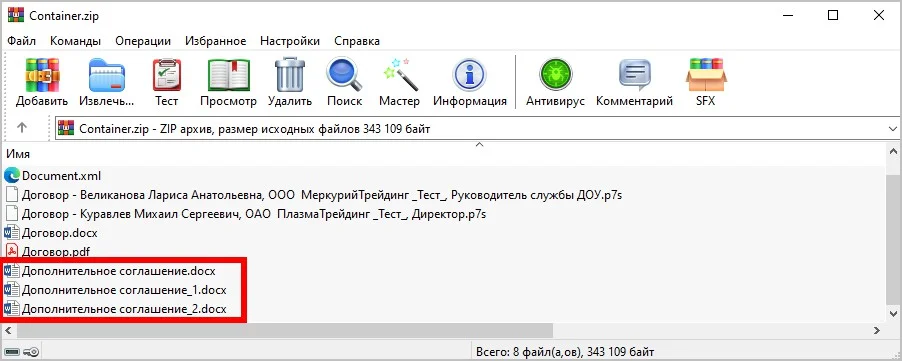Click horizontal scrollbar left arrow
Viewport: 902px width, 361px height.
10,330
